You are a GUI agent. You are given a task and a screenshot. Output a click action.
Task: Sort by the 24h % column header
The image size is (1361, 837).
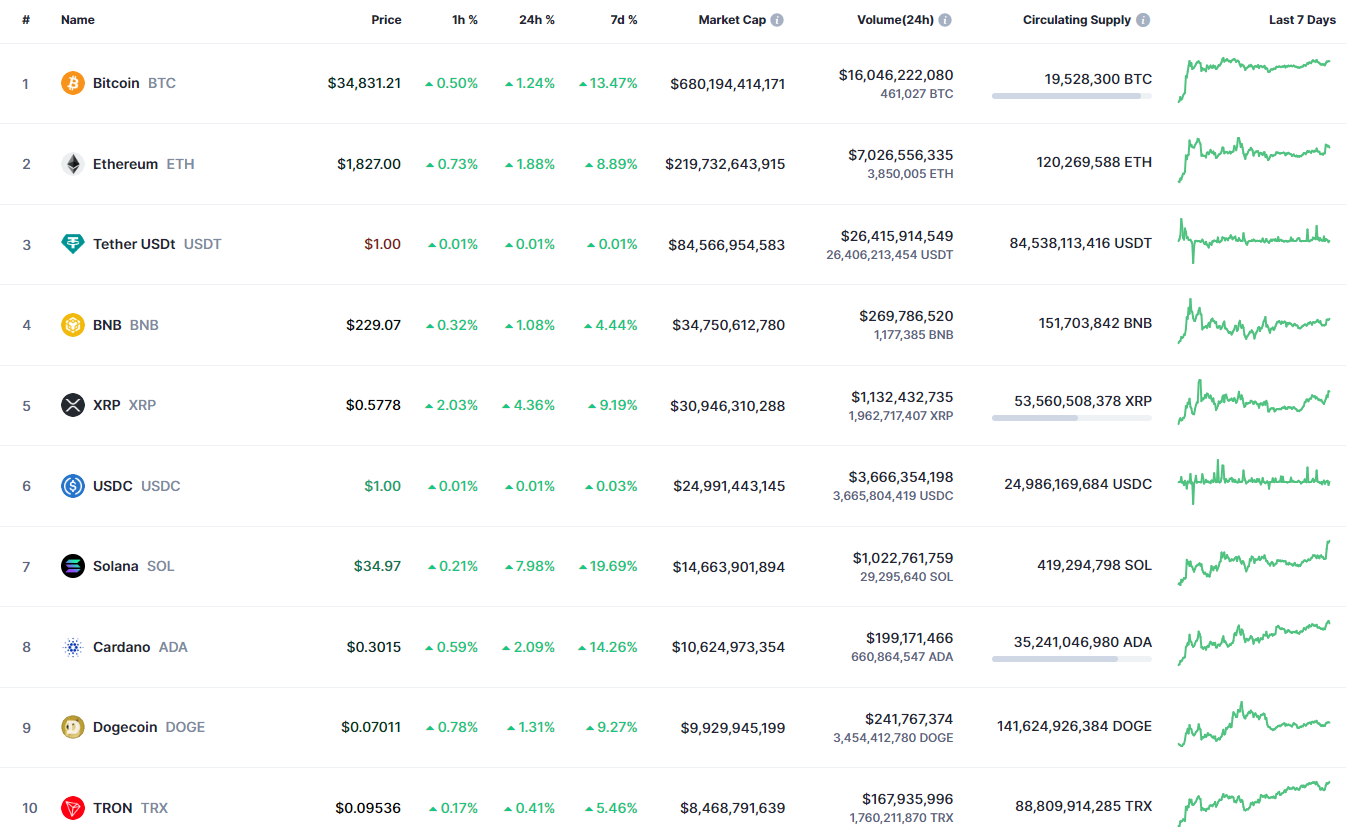pos(536,20)
